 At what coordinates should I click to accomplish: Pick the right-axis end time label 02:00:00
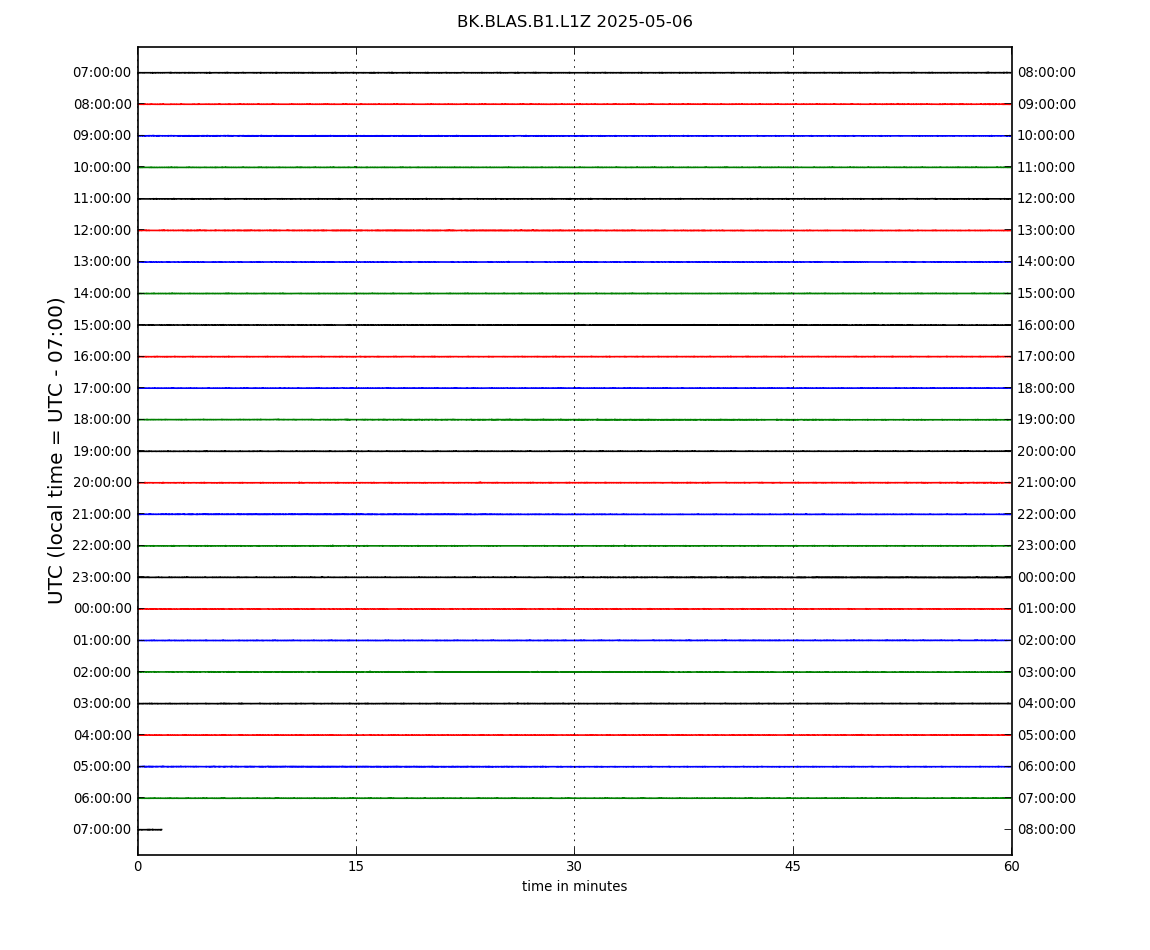(x=1047, y=640)
